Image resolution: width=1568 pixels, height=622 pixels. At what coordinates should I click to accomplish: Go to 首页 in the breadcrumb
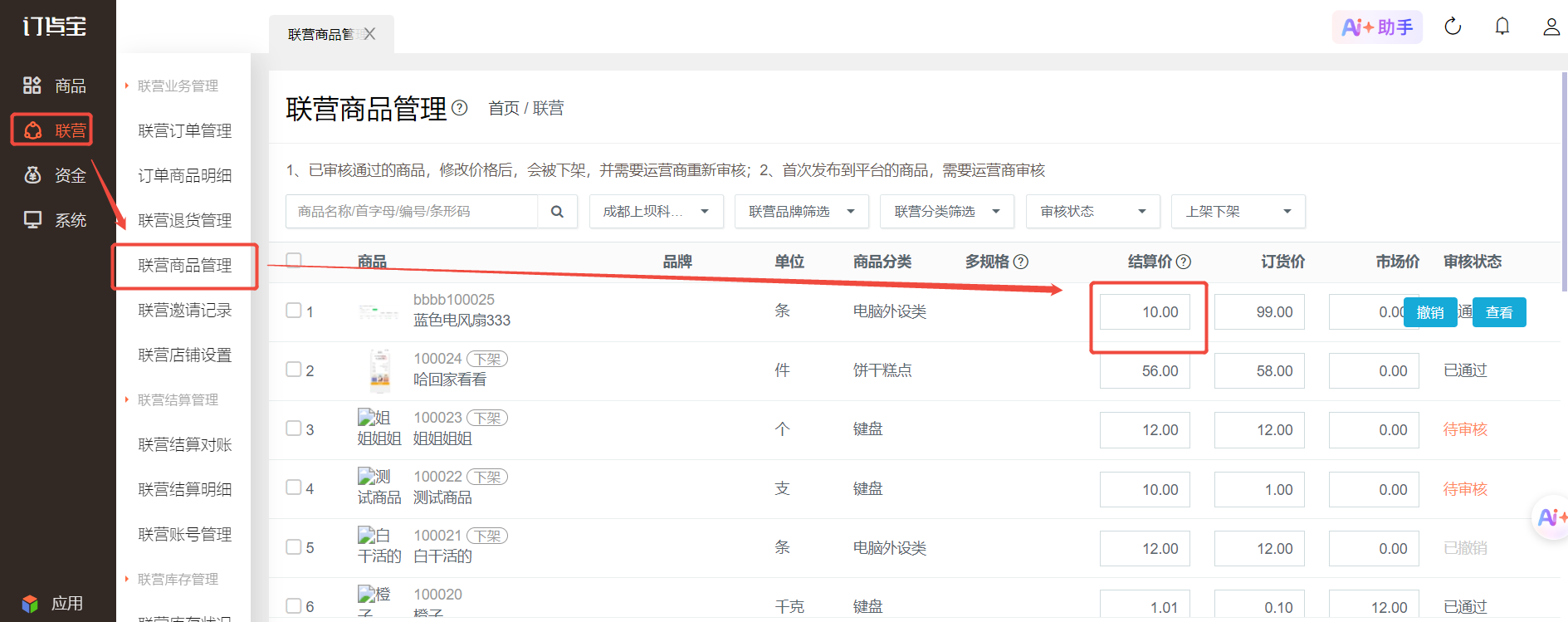click(503, 108)
